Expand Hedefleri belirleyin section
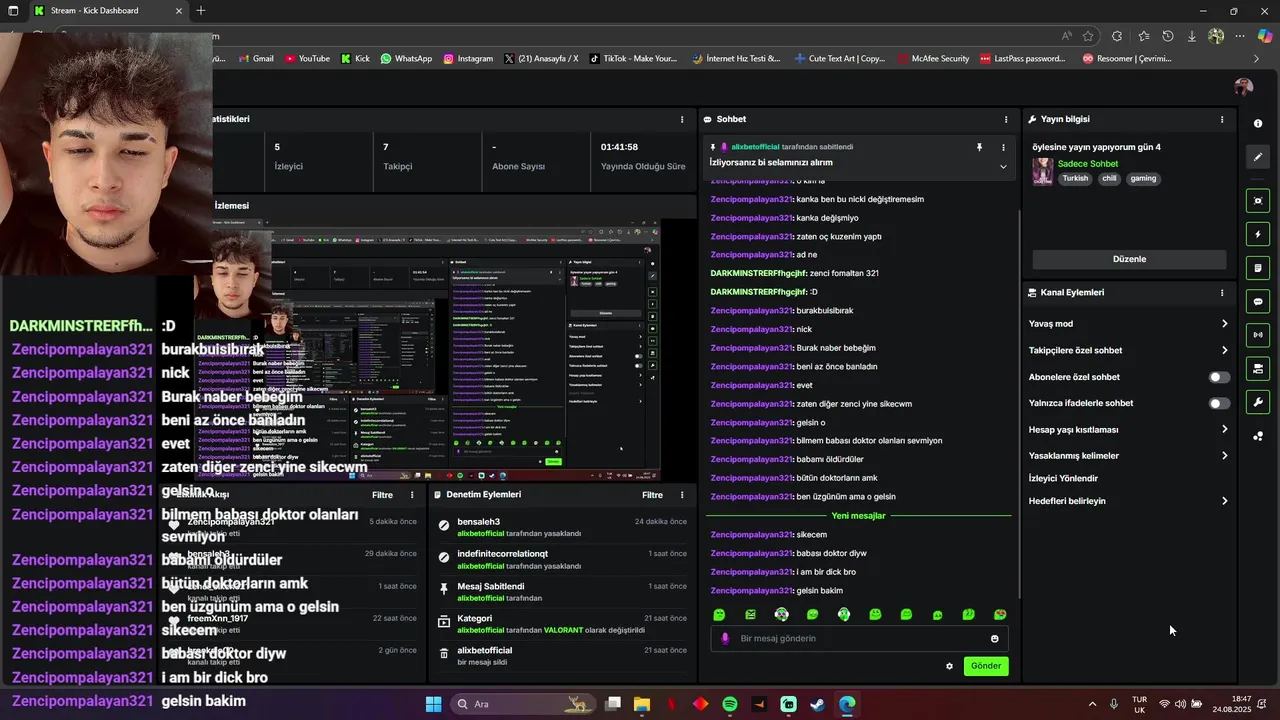 (1129, 501)
